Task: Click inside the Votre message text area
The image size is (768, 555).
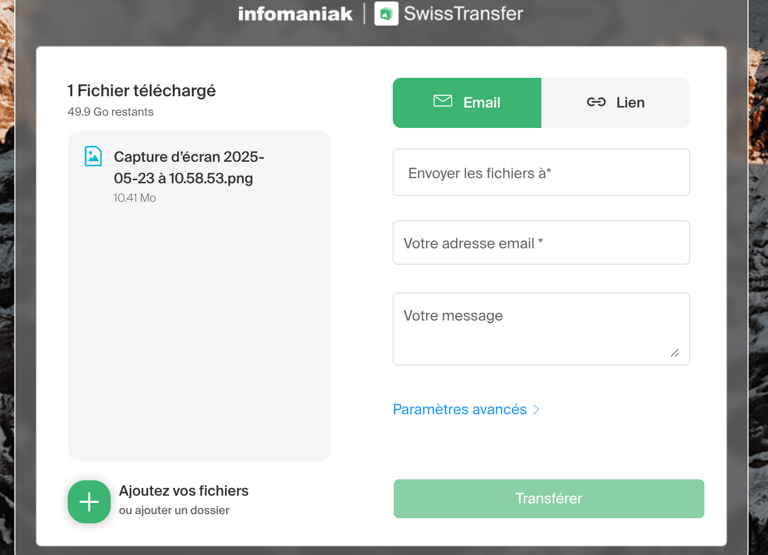Action: [x=541, y=329]
